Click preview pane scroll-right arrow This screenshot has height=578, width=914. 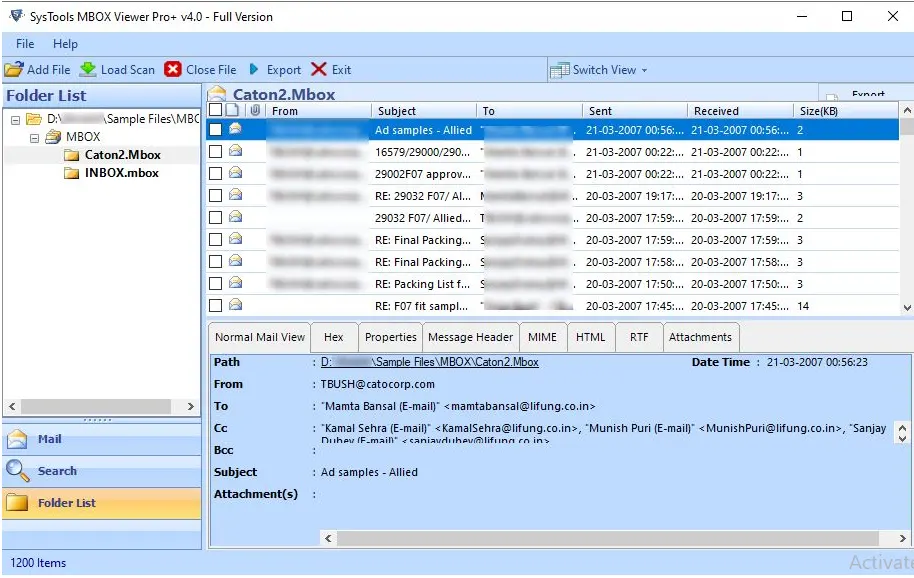pyautogui.click(x=903, y=538)
